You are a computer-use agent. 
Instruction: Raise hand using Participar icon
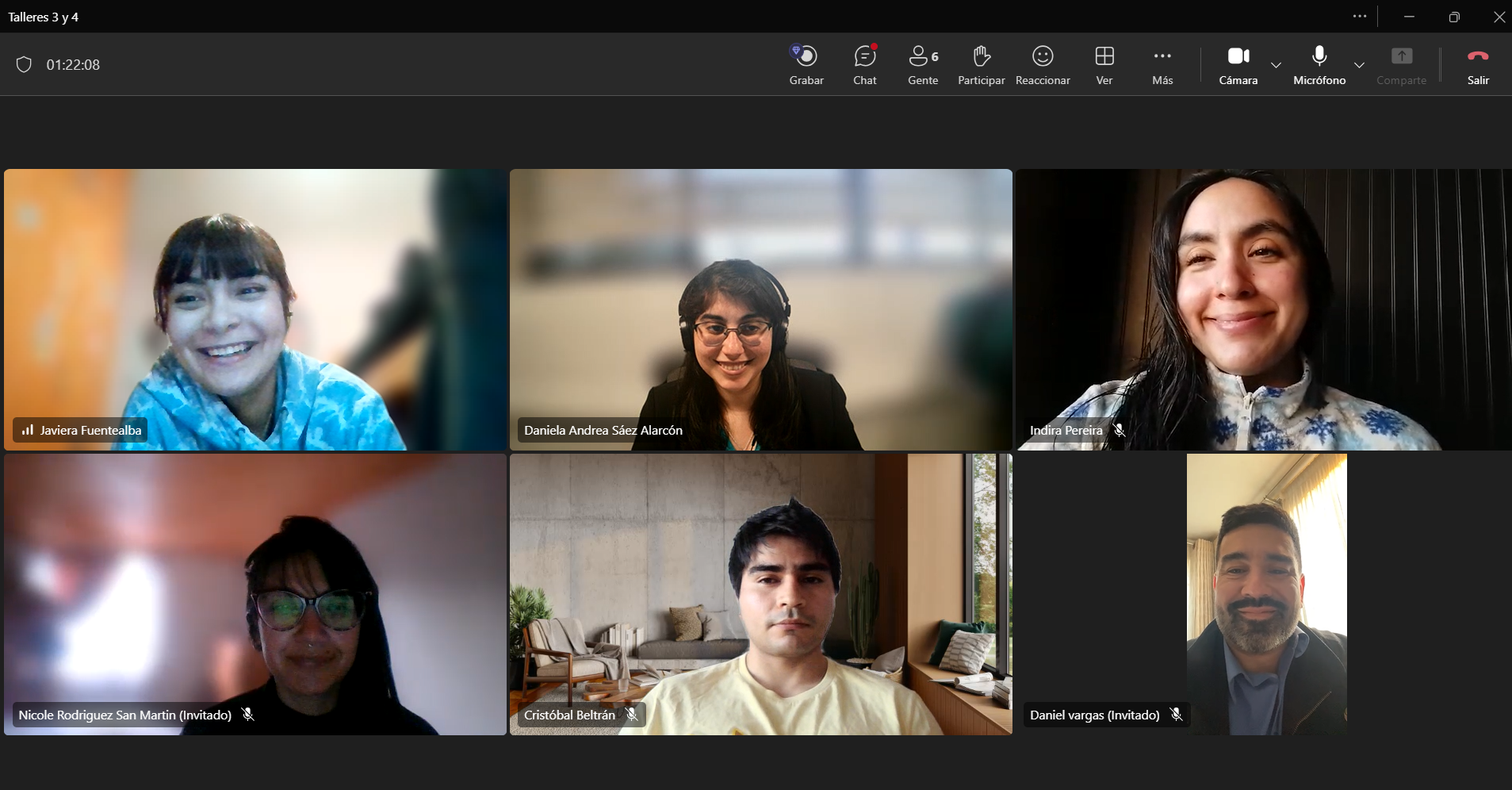(x=981, y=65)
